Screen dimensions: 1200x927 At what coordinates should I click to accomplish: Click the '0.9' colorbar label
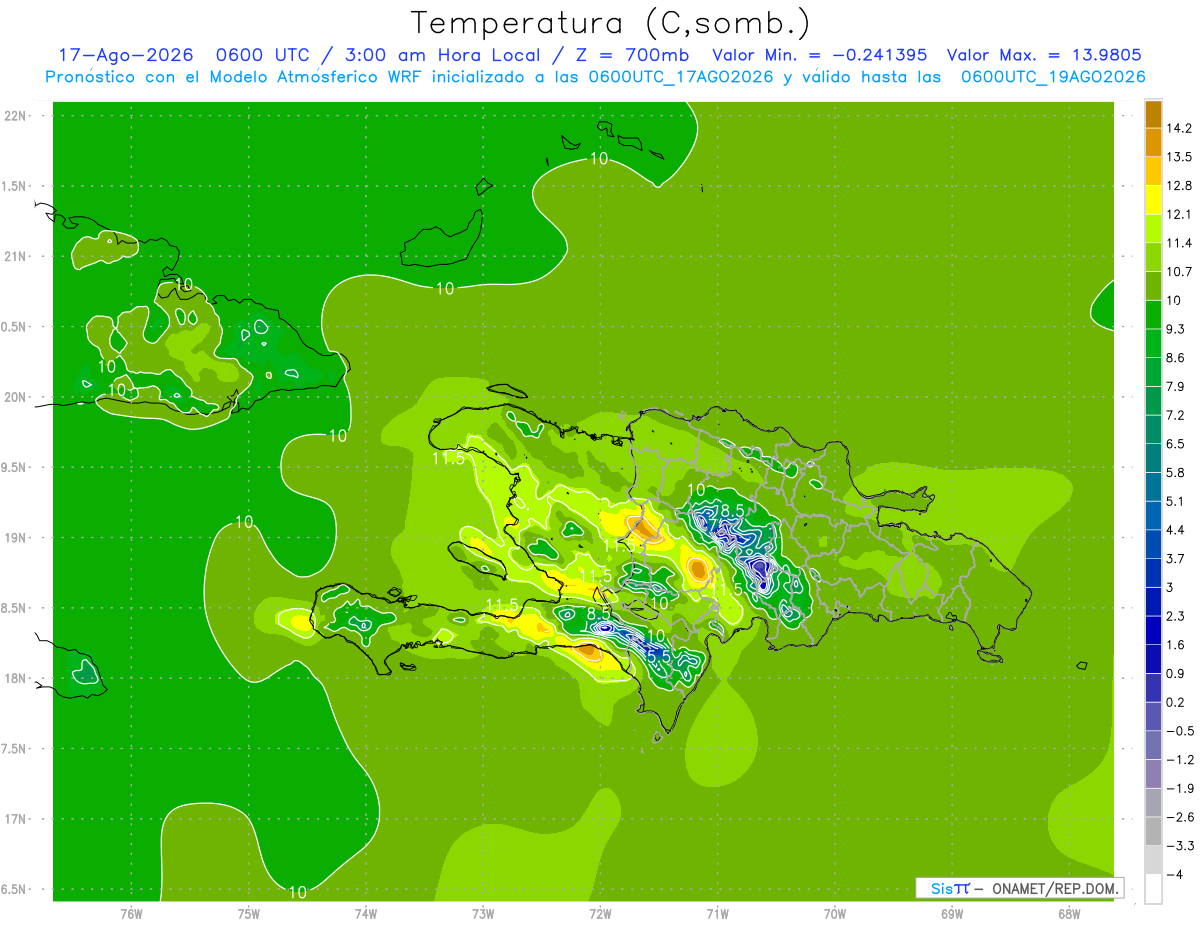click(x=1176, y=673)
